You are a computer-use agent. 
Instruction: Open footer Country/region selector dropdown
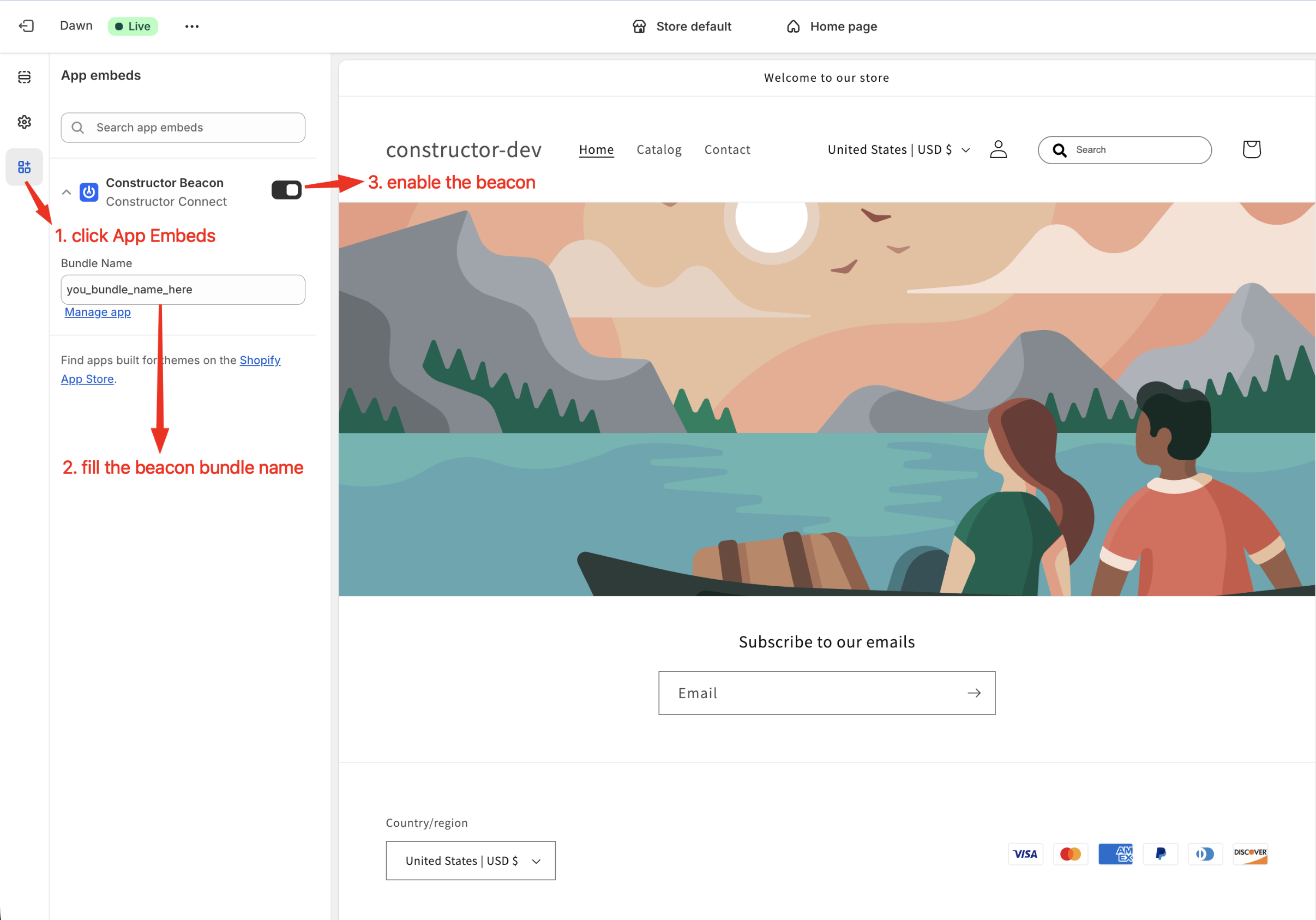[x=470, y=860]
